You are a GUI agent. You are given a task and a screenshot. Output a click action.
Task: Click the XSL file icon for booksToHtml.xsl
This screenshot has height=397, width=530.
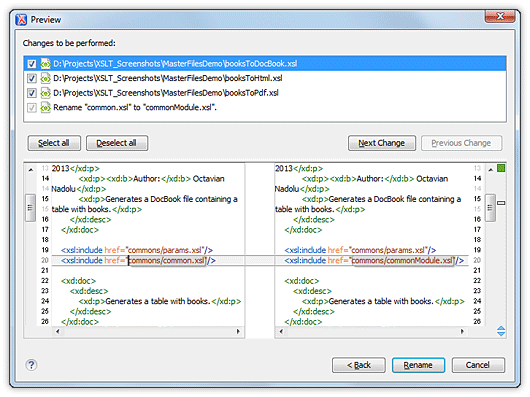coord(45,78)
